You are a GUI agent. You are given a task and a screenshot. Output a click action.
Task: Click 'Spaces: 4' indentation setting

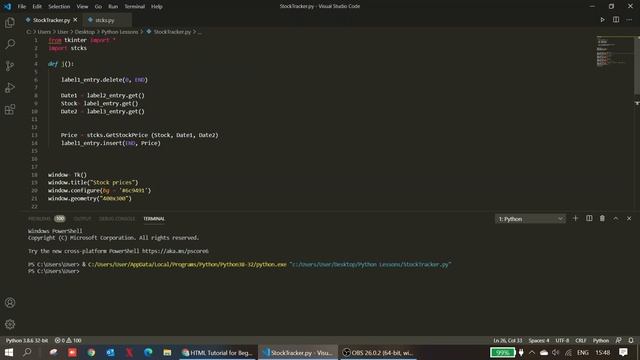click(x=539, y=340)
